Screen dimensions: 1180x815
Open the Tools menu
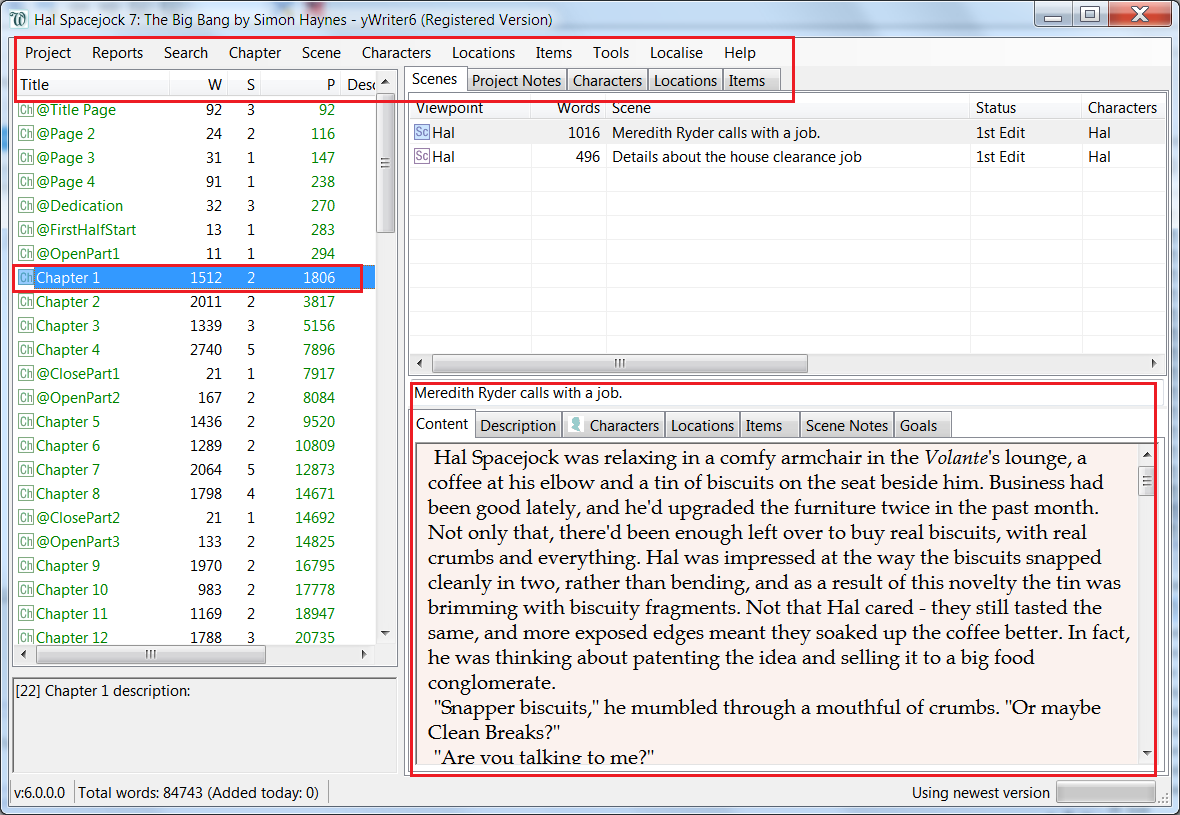click(x=610, y=52)
